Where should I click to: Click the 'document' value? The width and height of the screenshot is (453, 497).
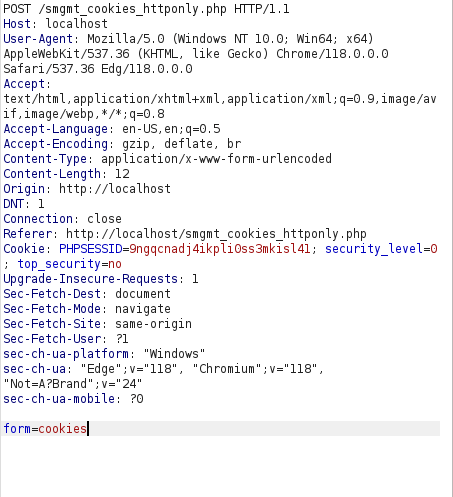click(x=143, y=294)
